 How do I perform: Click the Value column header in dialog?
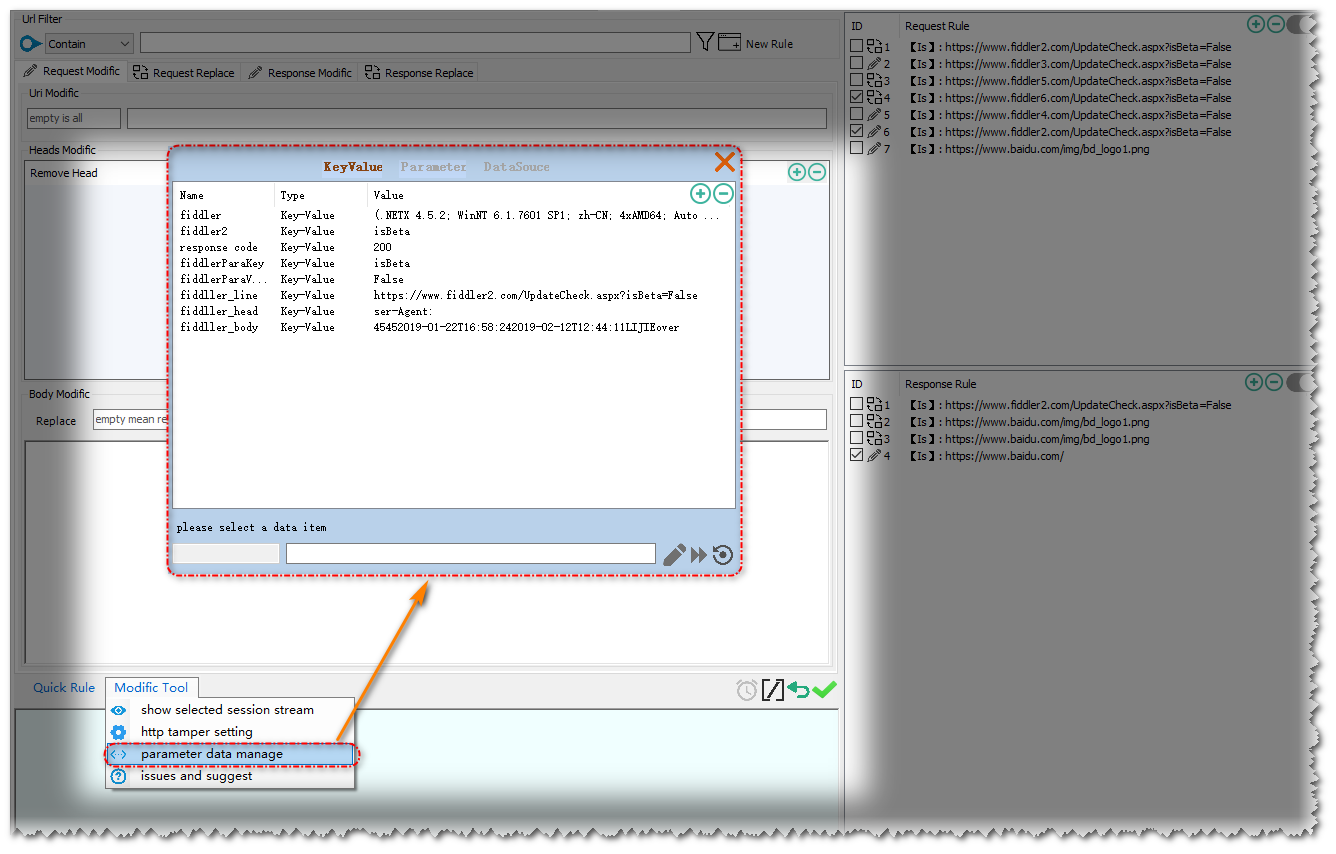[389, 196]
